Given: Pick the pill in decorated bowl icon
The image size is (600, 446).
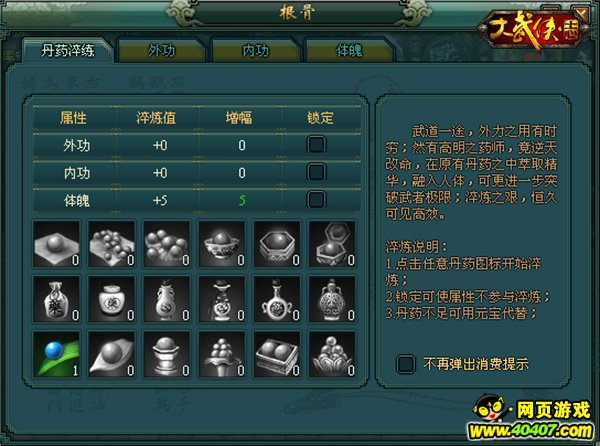Looking at the screenshot, I should (222, 244).
